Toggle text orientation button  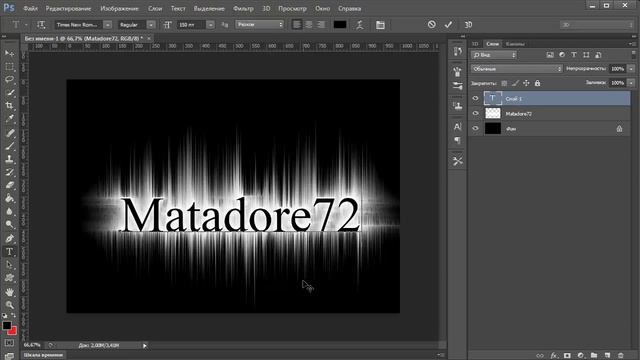click(41, 25)
